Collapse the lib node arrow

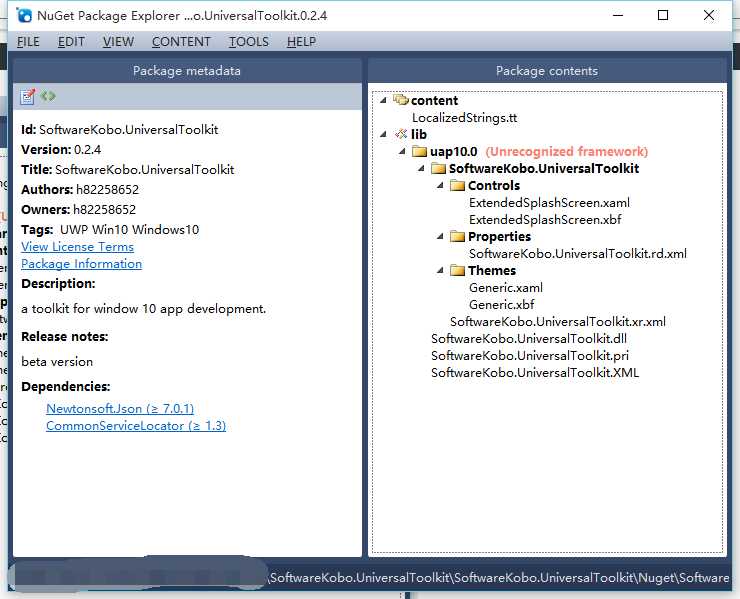[x=384, y=135]
